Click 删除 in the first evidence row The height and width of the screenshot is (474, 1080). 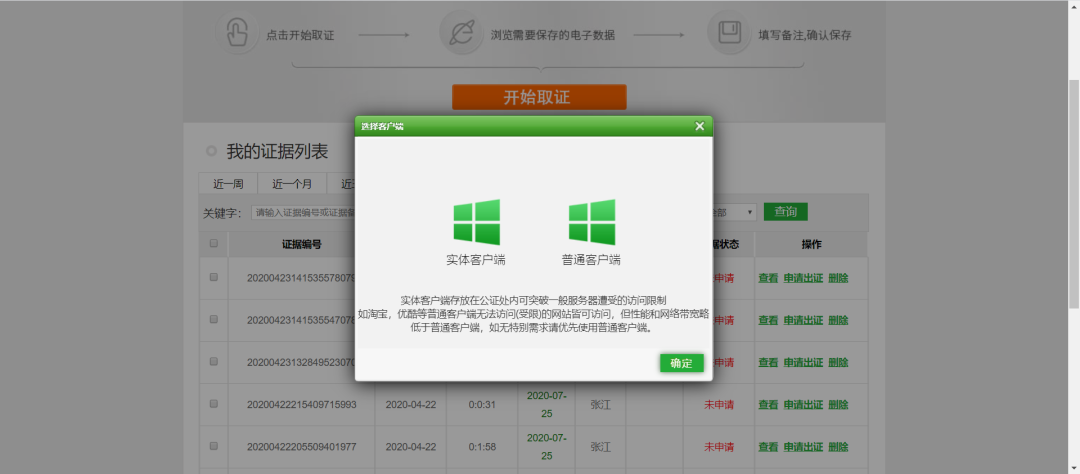tap(838, 278)
